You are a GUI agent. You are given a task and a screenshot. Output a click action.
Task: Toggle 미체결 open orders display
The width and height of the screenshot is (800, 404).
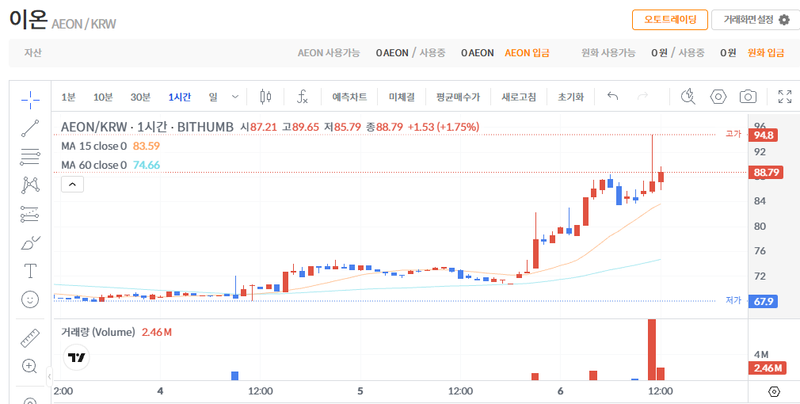[402, 96]
